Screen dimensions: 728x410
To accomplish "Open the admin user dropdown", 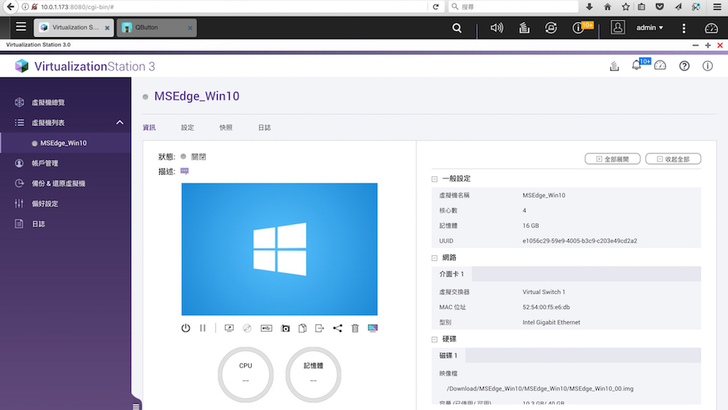I will click(x=649, y=28).
